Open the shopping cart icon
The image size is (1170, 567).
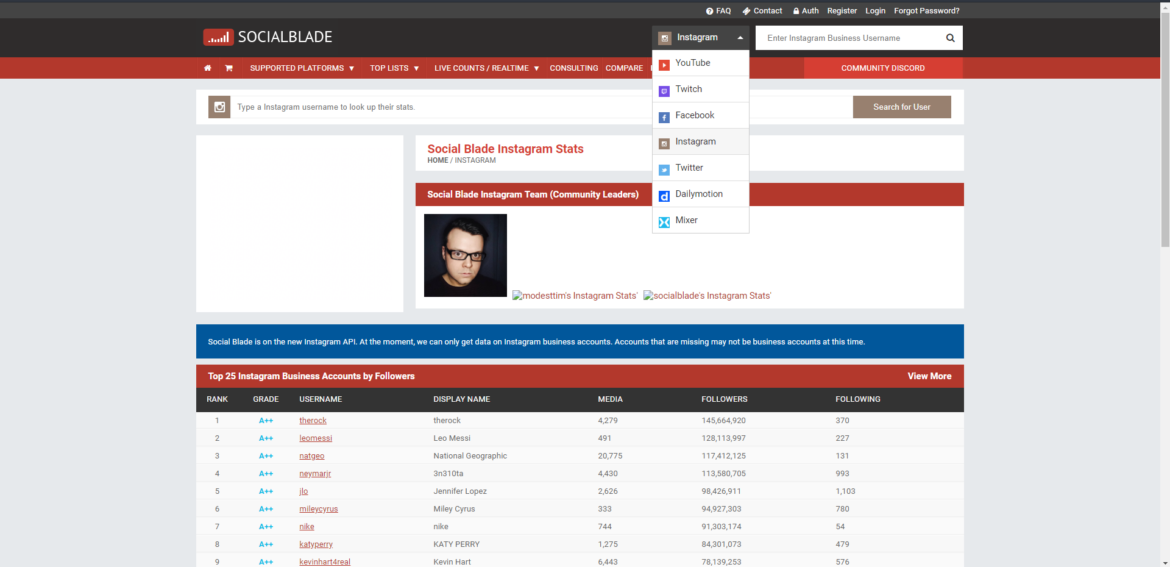(x=229, y=68)
